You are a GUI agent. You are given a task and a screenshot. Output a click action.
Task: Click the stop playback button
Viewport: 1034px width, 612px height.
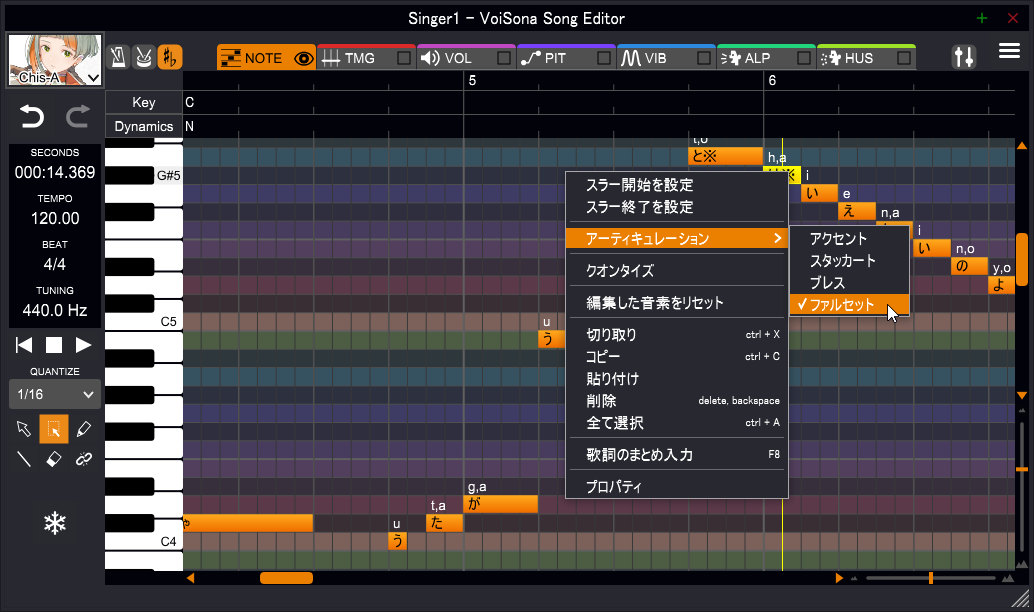click(x=53, y=345)
